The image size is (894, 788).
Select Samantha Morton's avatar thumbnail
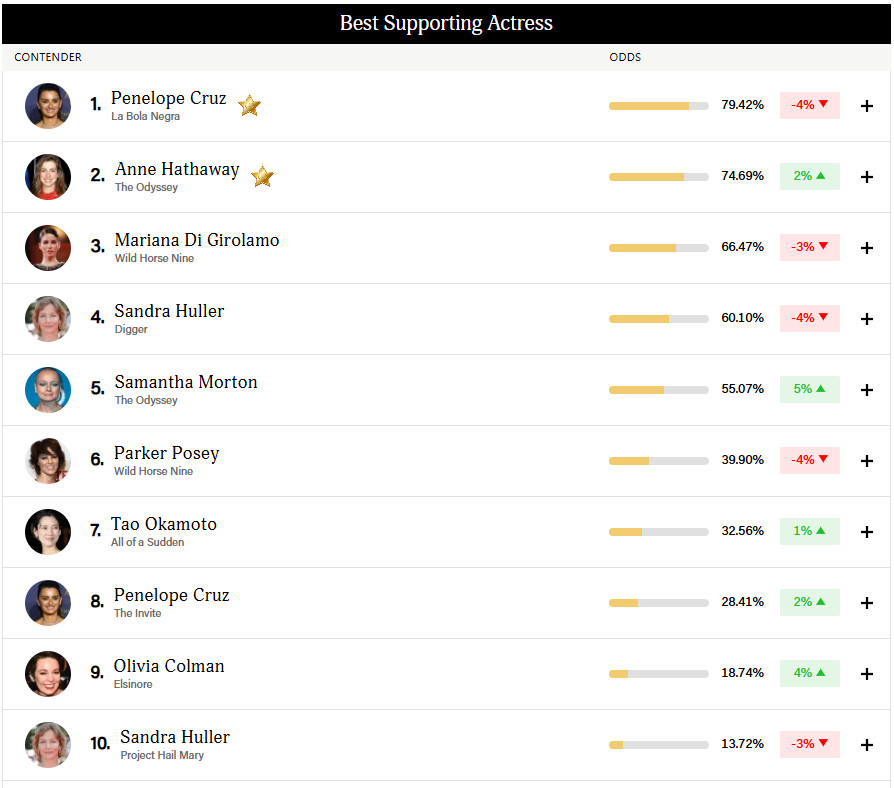[48, 390]
